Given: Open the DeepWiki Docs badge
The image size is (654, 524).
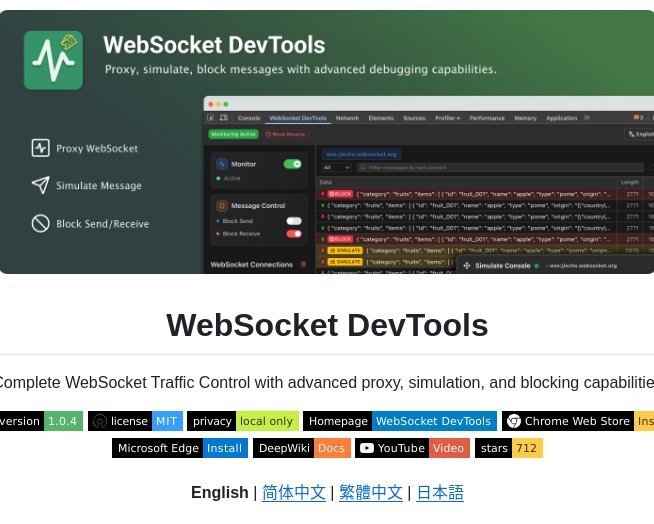Looking at the screenshot, I should pos(302,448).
